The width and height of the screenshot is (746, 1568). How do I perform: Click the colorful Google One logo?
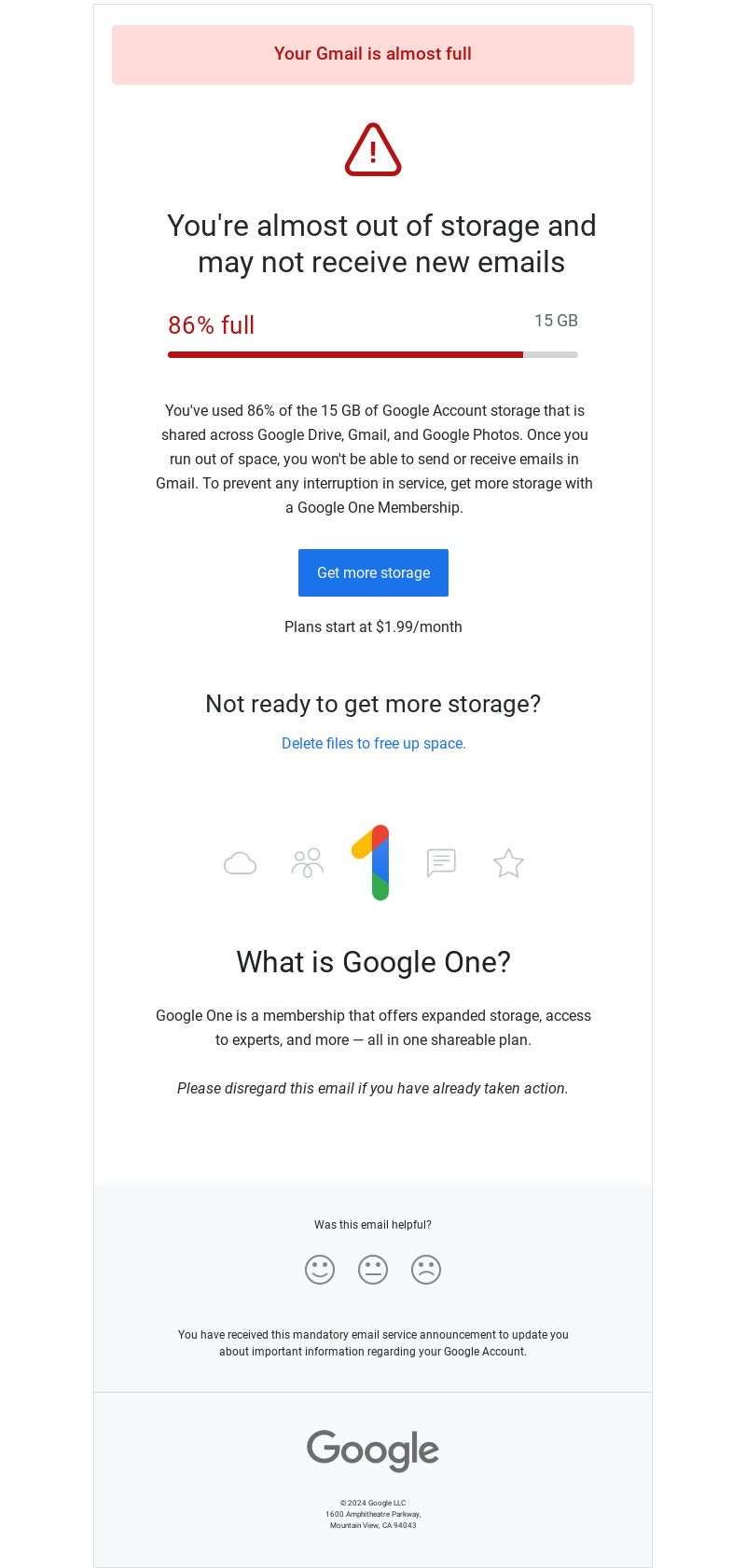click(372, 862)
